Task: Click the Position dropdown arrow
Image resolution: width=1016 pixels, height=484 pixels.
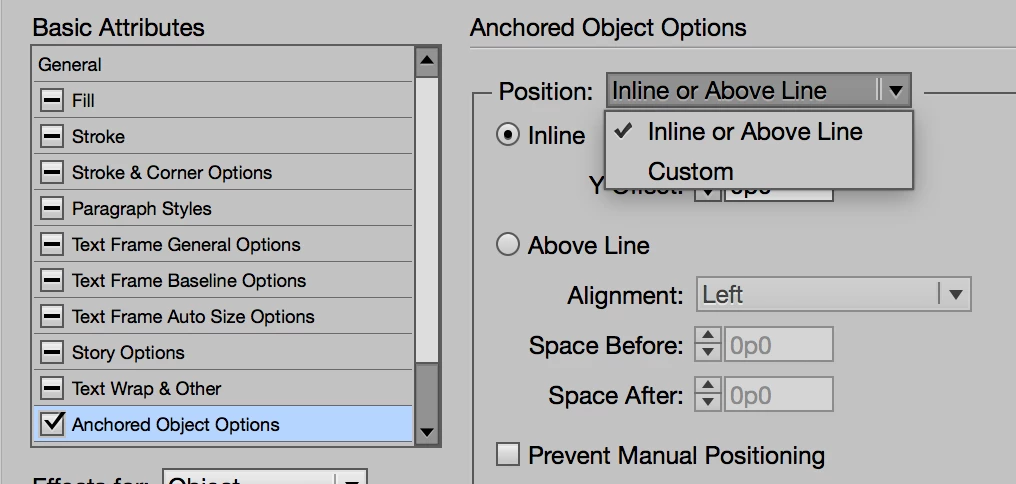Action: 895,91
